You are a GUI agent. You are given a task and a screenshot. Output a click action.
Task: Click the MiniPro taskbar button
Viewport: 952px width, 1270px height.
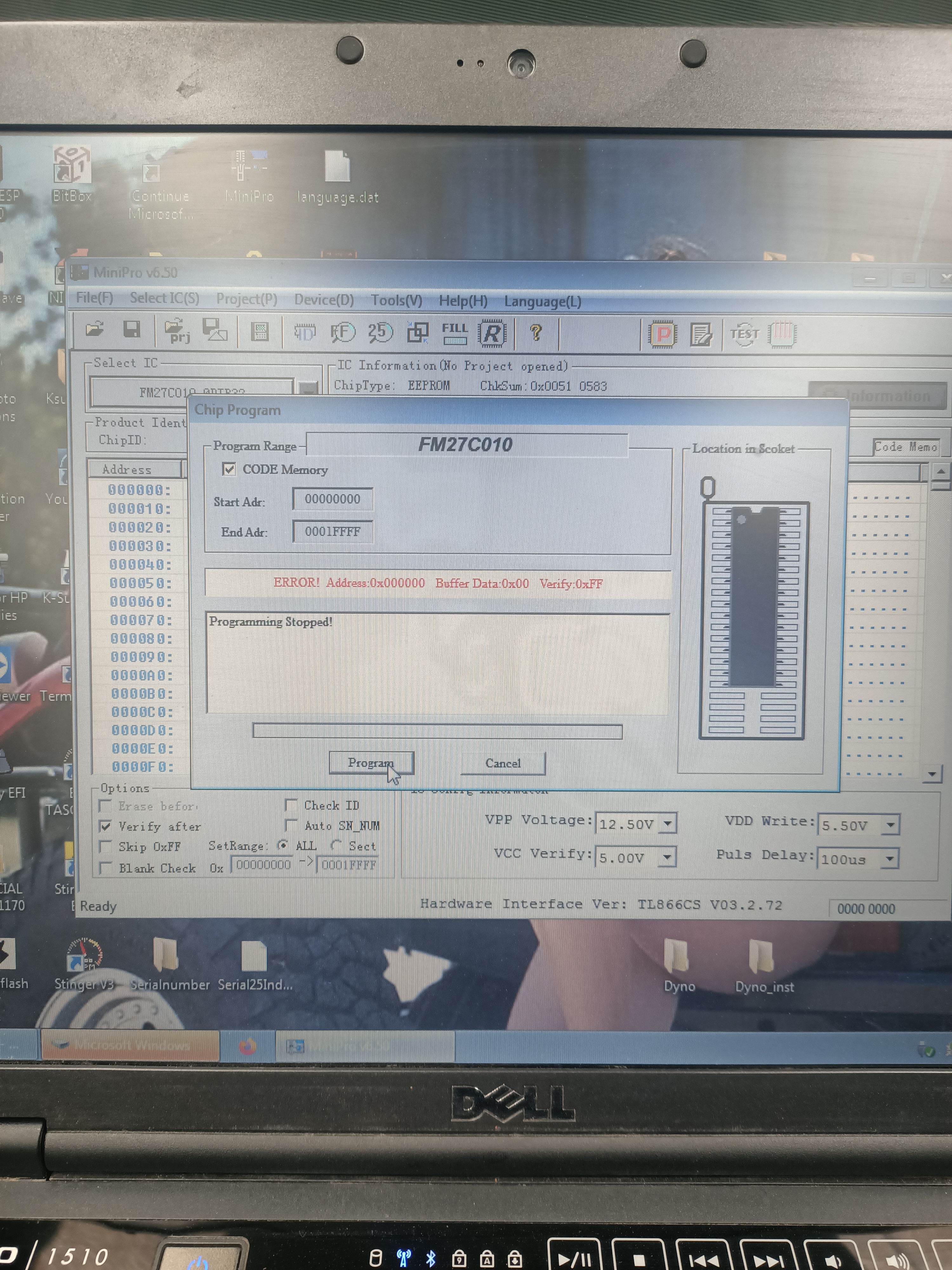(x=366, y=1047)
